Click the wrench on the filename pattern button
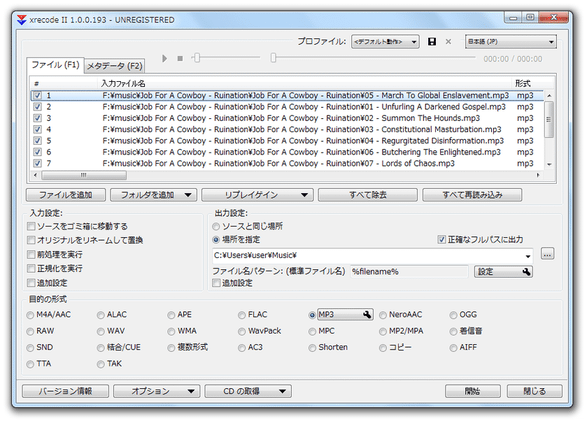Image resolution: width=587 pixels, height=421 pixels. 526,272
